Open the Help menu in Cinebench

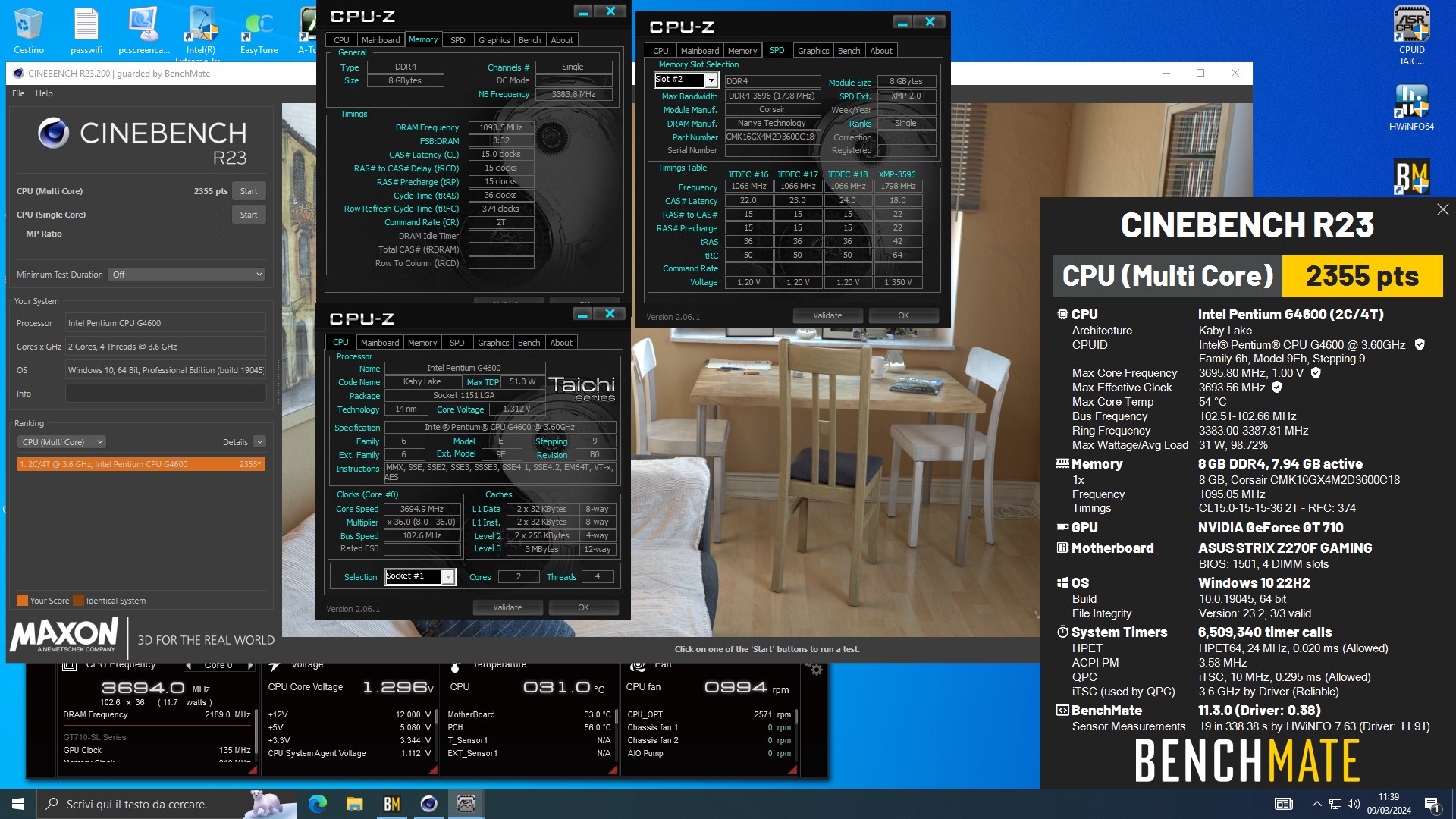[44, 93]
